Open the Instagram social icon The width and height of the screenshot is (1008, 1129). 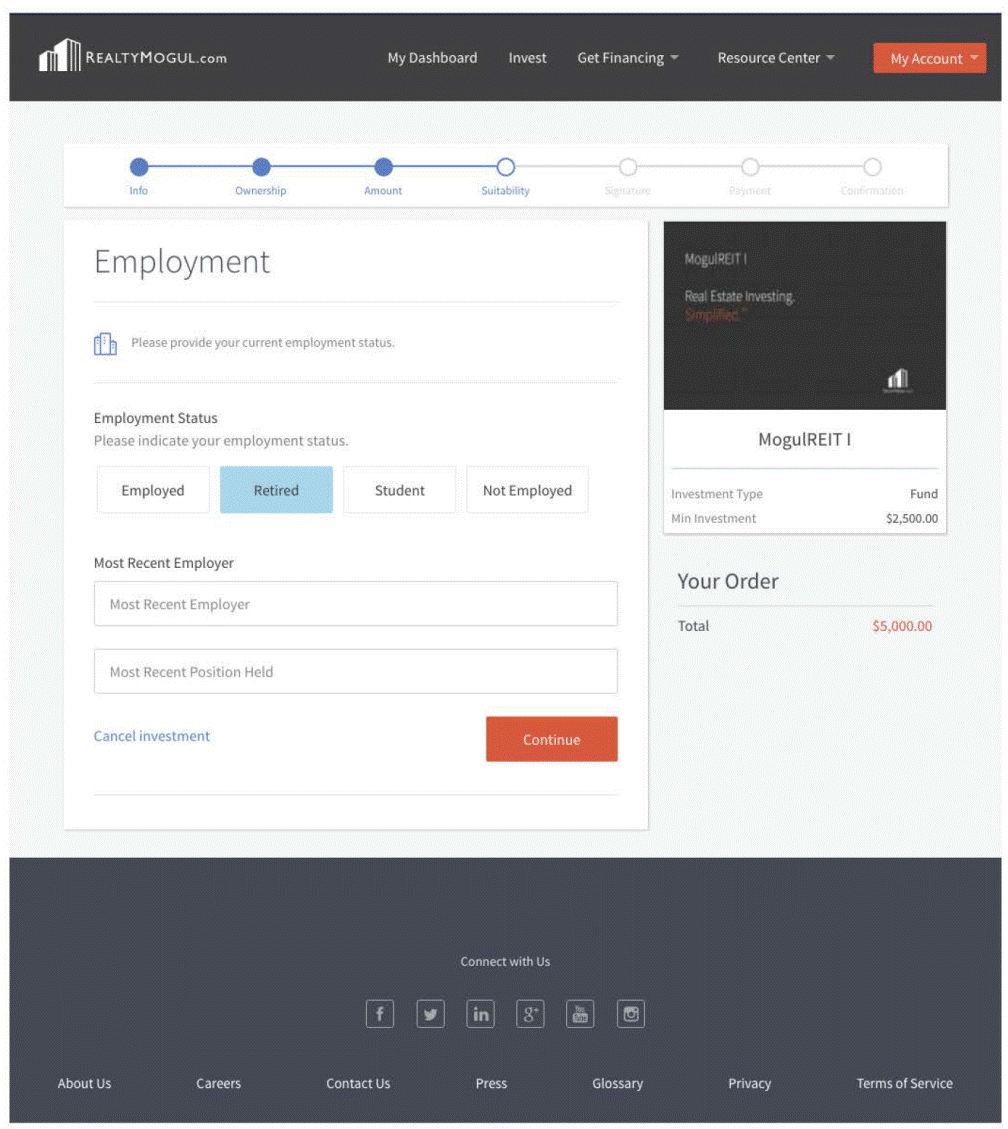[631, 1014]
